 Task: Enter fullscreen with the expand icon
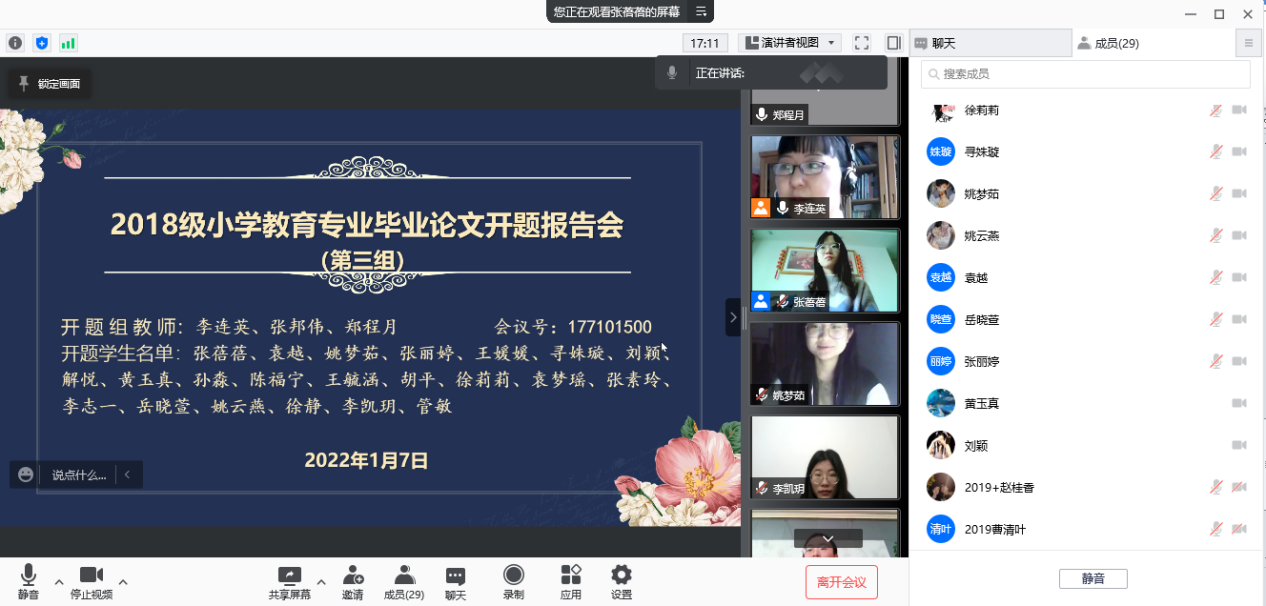click(862, 43)
